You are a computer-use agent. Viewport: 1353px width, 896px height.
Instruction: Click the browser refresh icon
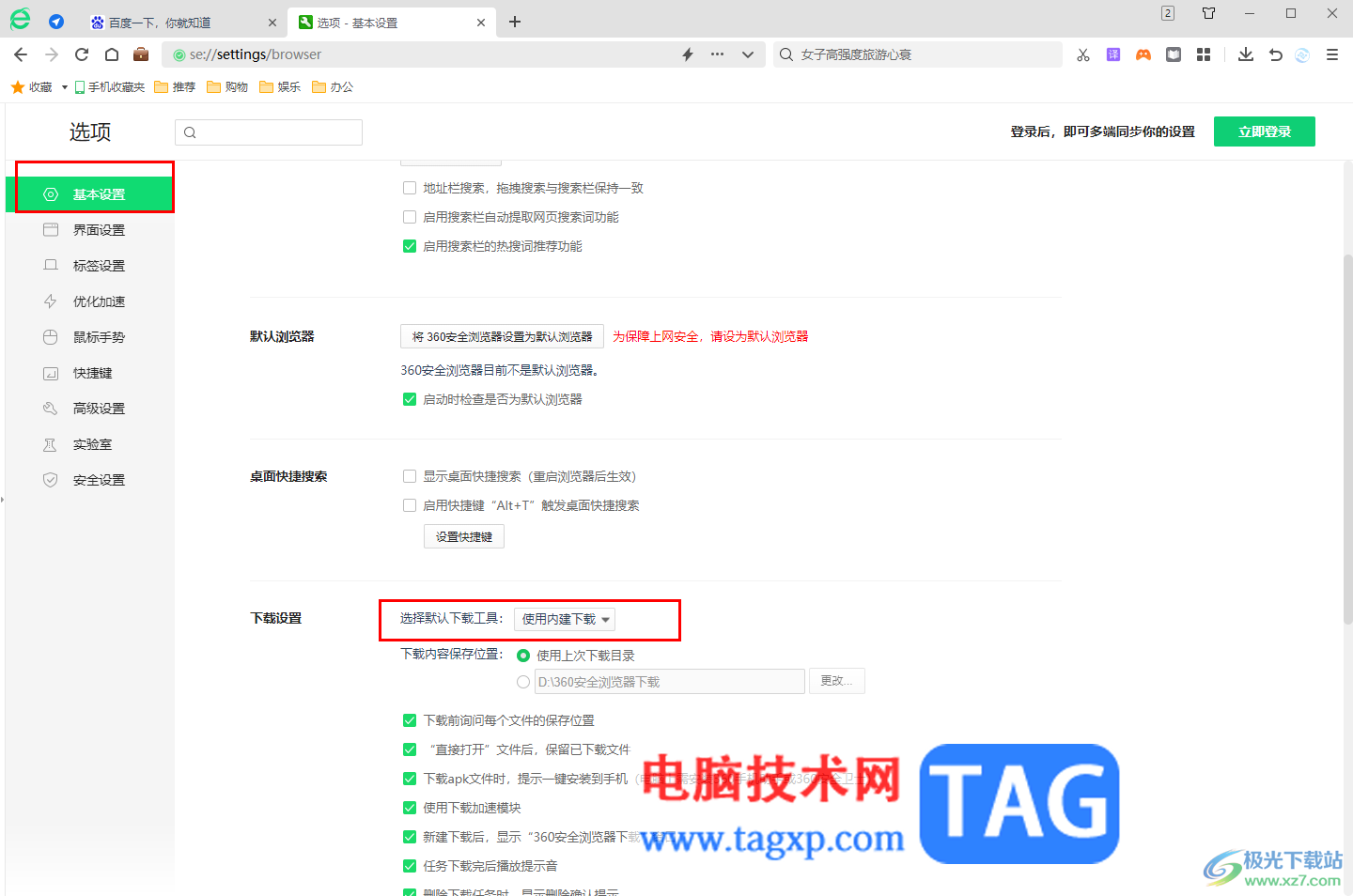(x=82, y=54)
